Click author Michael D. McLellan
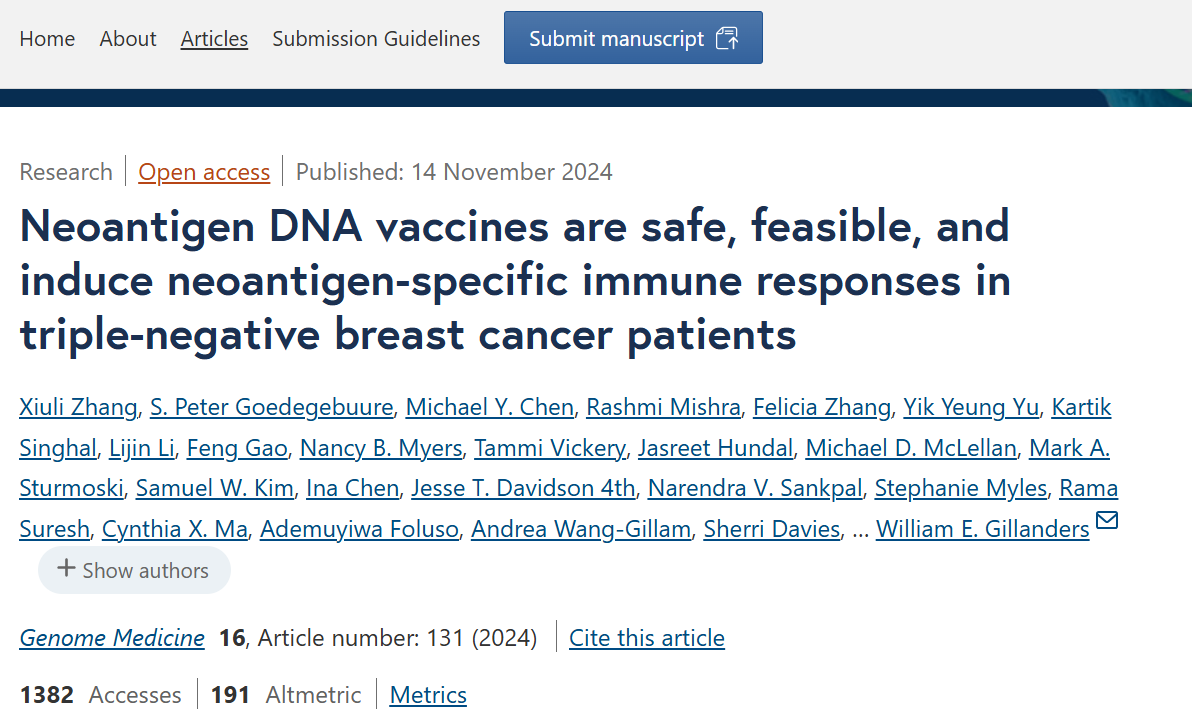The image size is (1192, 717). pyautogui.click(x=911, y=449)
